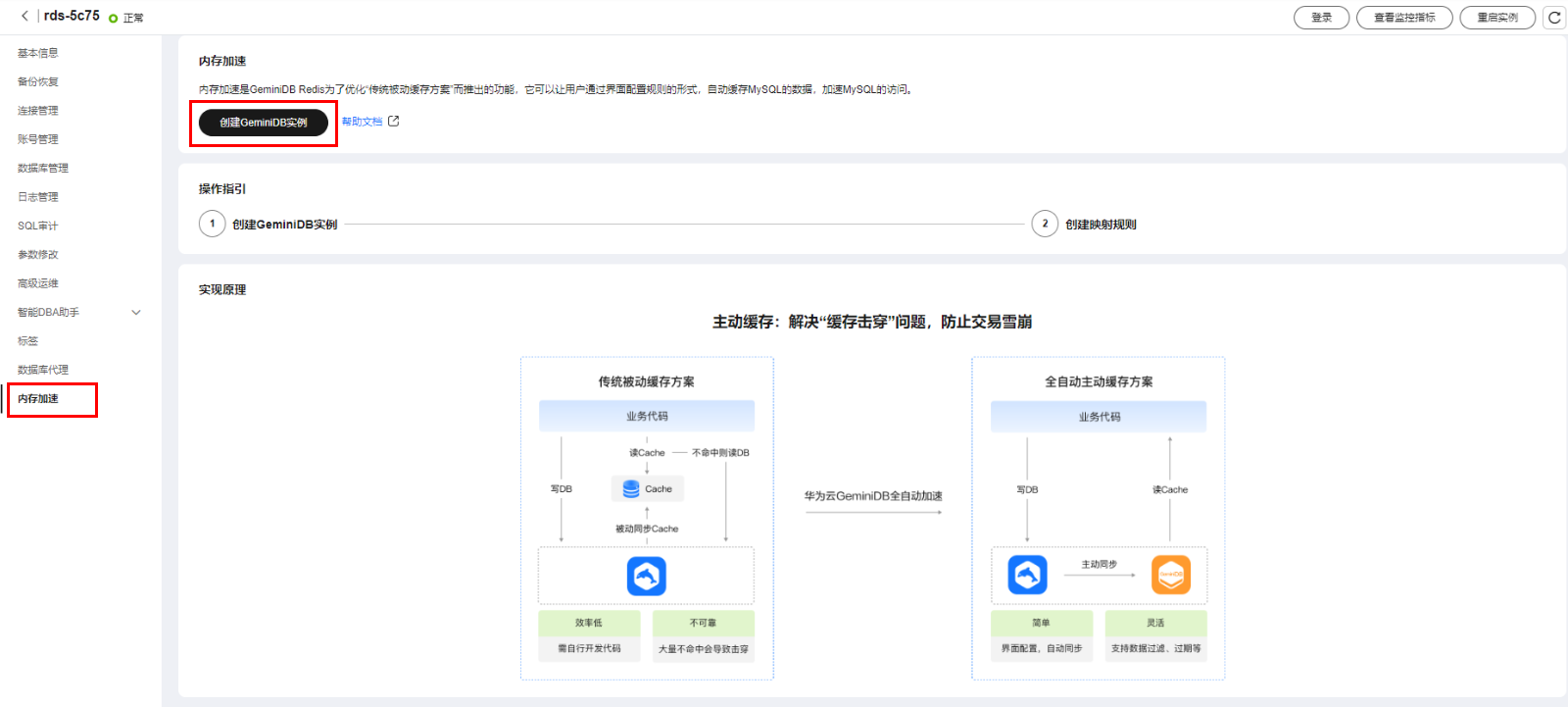Click the 登录 button
The height and width of the screenshot is (707, 1568).
point(1322,18)
